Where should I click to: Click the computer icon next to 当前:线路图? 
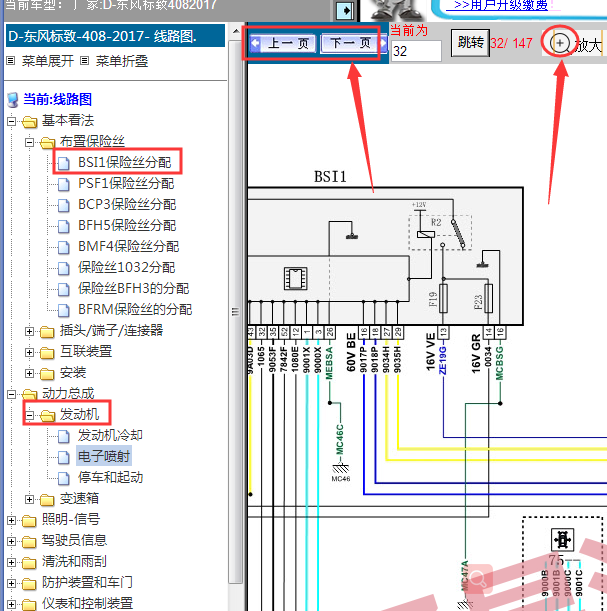coord(13,100)
